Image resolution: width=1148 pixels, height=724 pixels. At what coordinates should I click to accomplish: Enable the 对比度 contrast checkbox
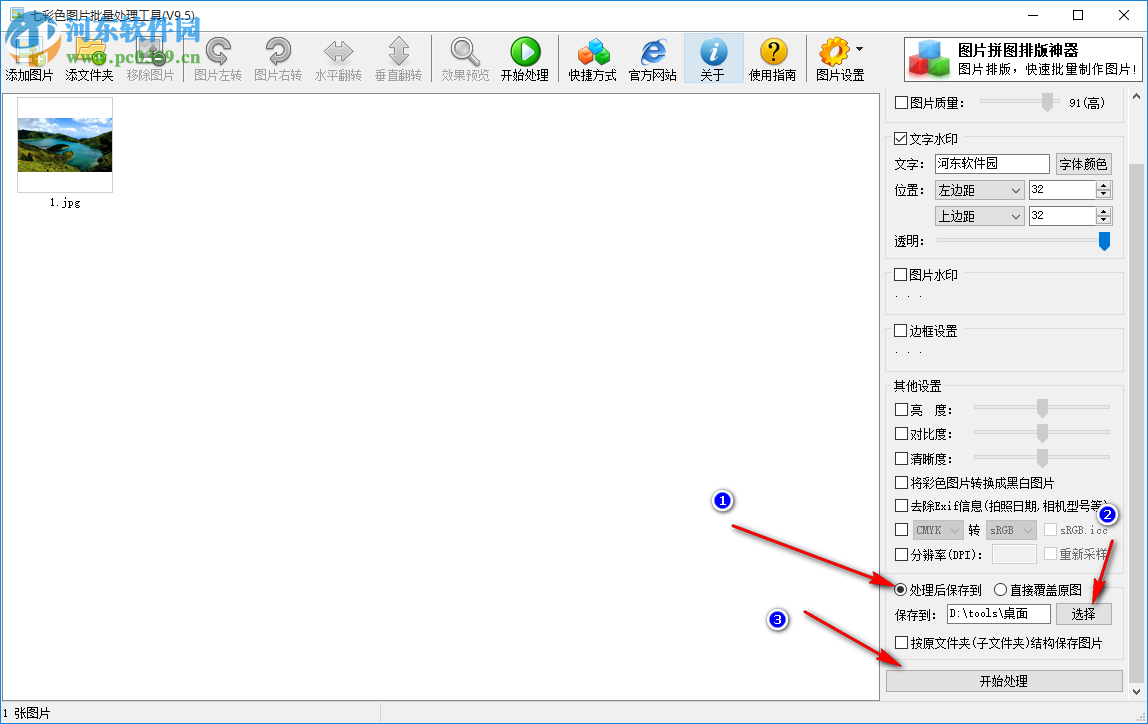(x=902, y=434)
